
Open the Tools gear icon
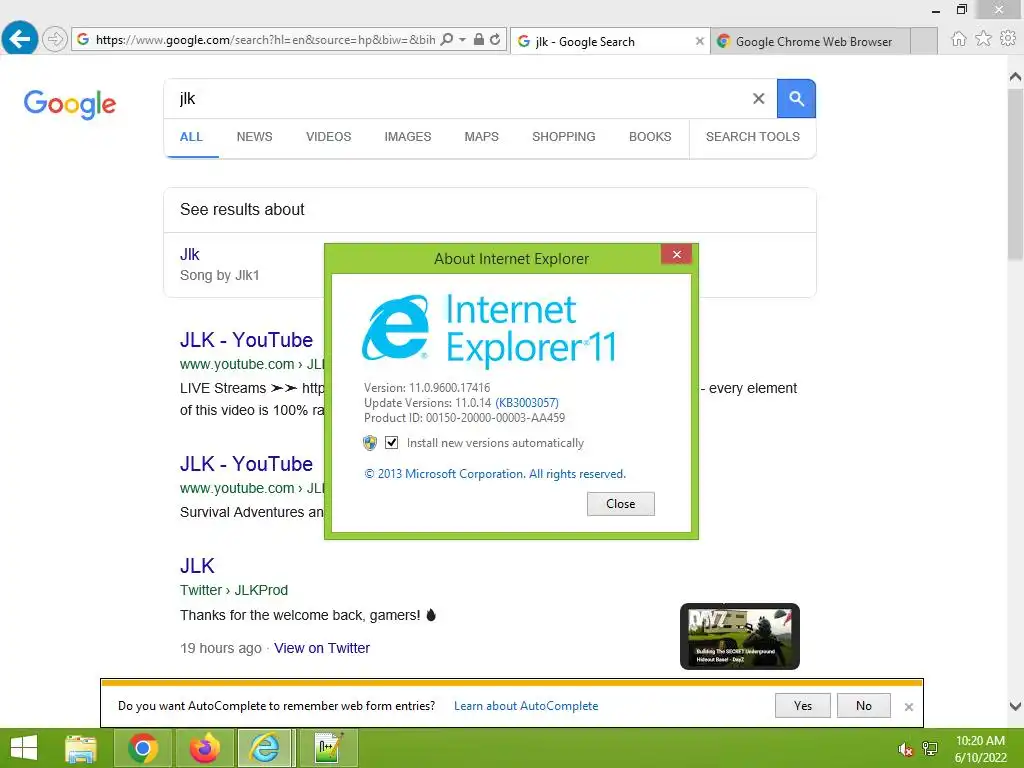1008,39
